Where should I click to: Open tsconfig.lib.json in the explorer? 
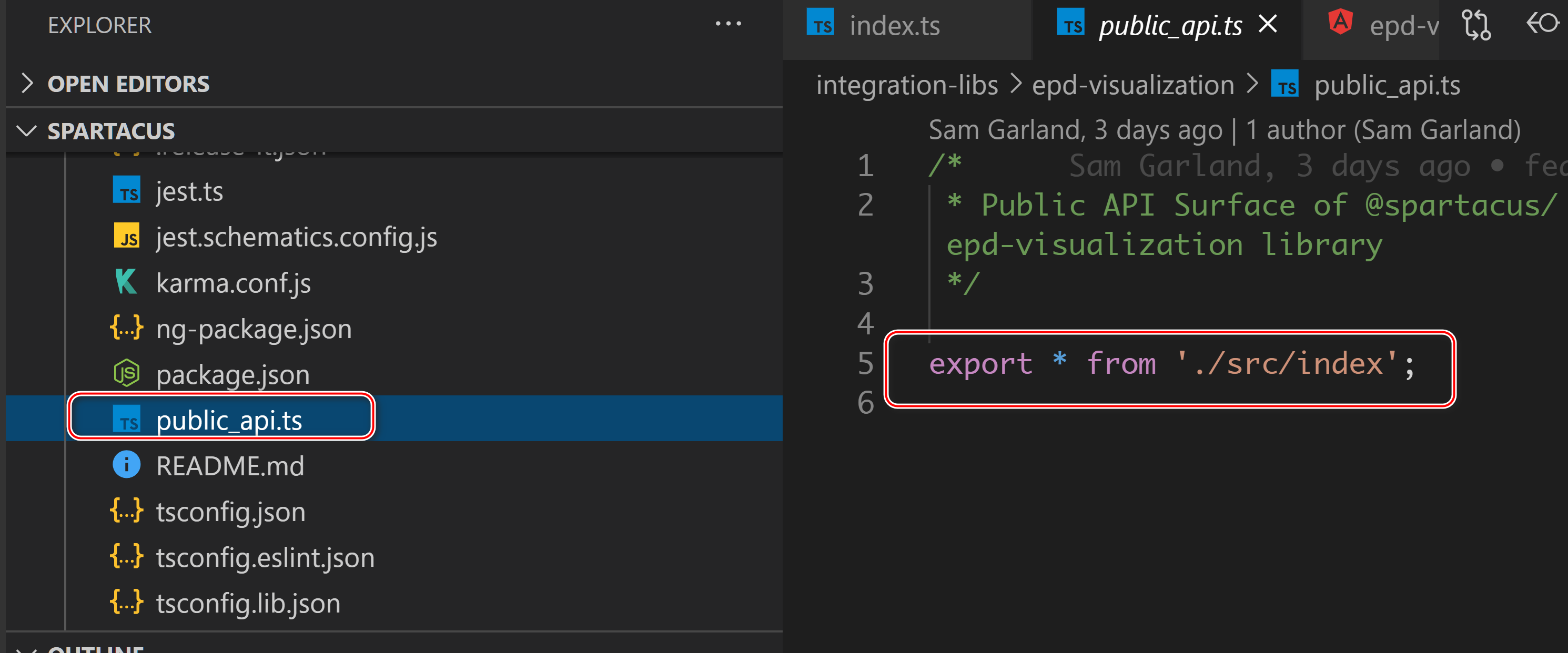tap(247, 603)
